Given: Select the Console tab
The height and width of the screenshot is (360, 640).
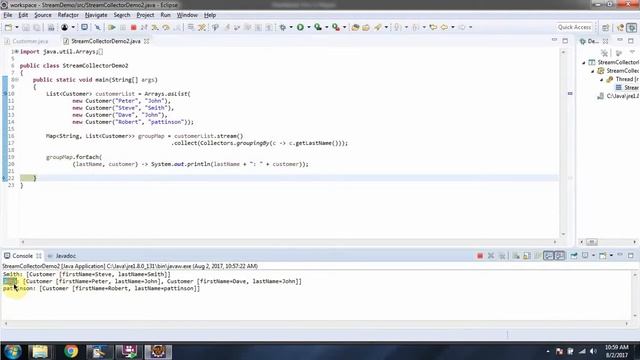Looking at the screenshot, I should (22, 256).
